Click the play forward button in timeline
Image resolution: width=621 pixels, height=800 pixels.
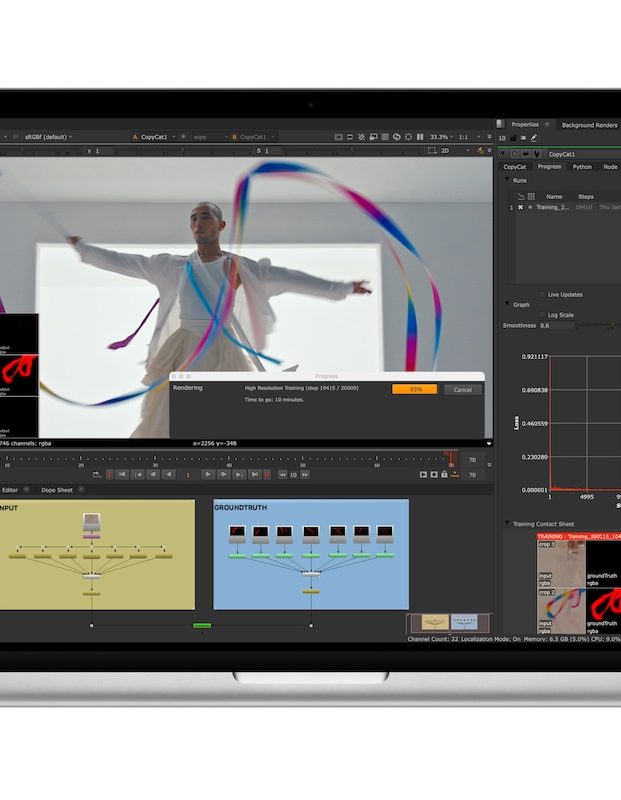[207, 474]
